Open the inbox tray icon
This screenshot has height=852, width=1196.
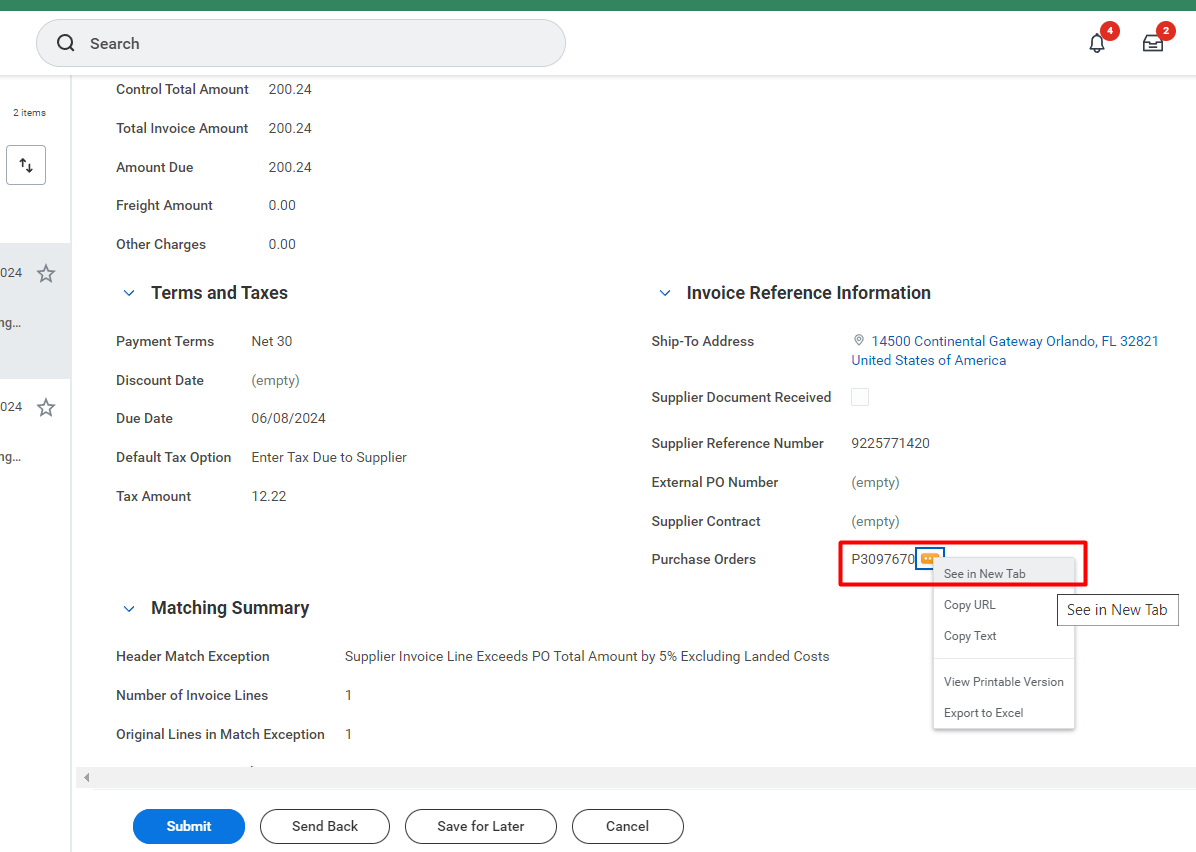(1153, 44)
